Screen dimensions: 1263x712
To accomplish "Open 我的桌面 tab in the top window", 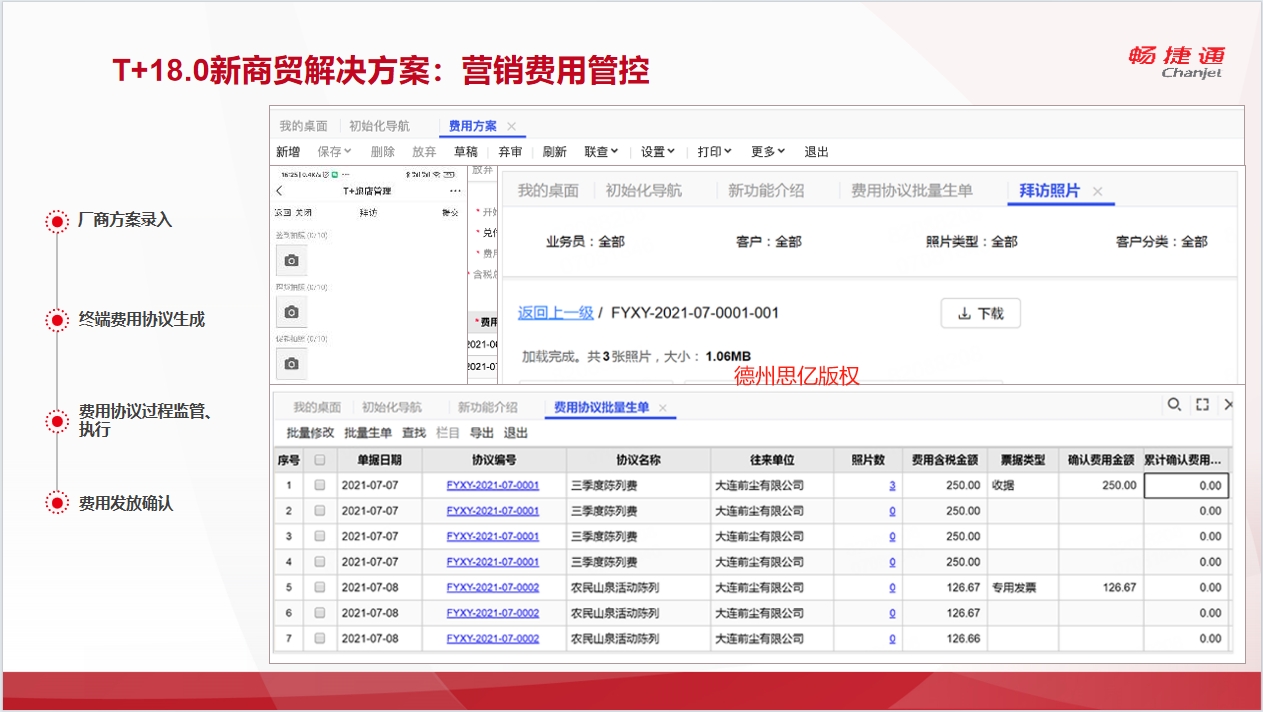I will pos(303,126).
